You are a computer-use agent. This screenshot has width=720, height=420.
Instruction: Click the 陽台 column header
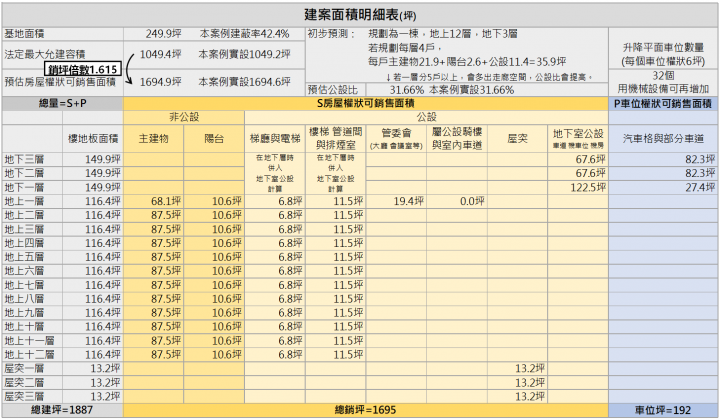coord(214,139)
